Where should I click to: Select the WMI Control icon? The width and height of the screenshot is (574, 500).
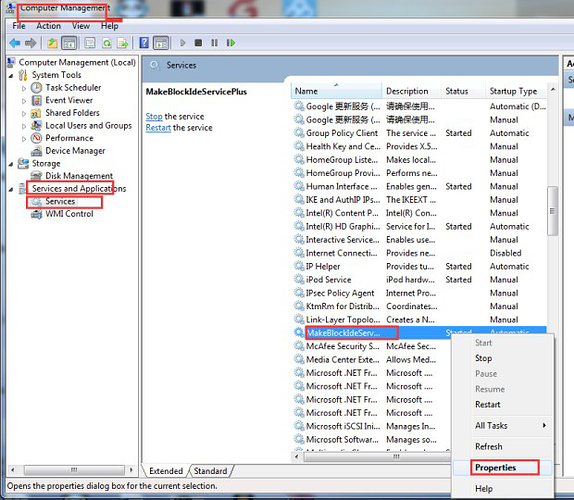click(36, 214)
